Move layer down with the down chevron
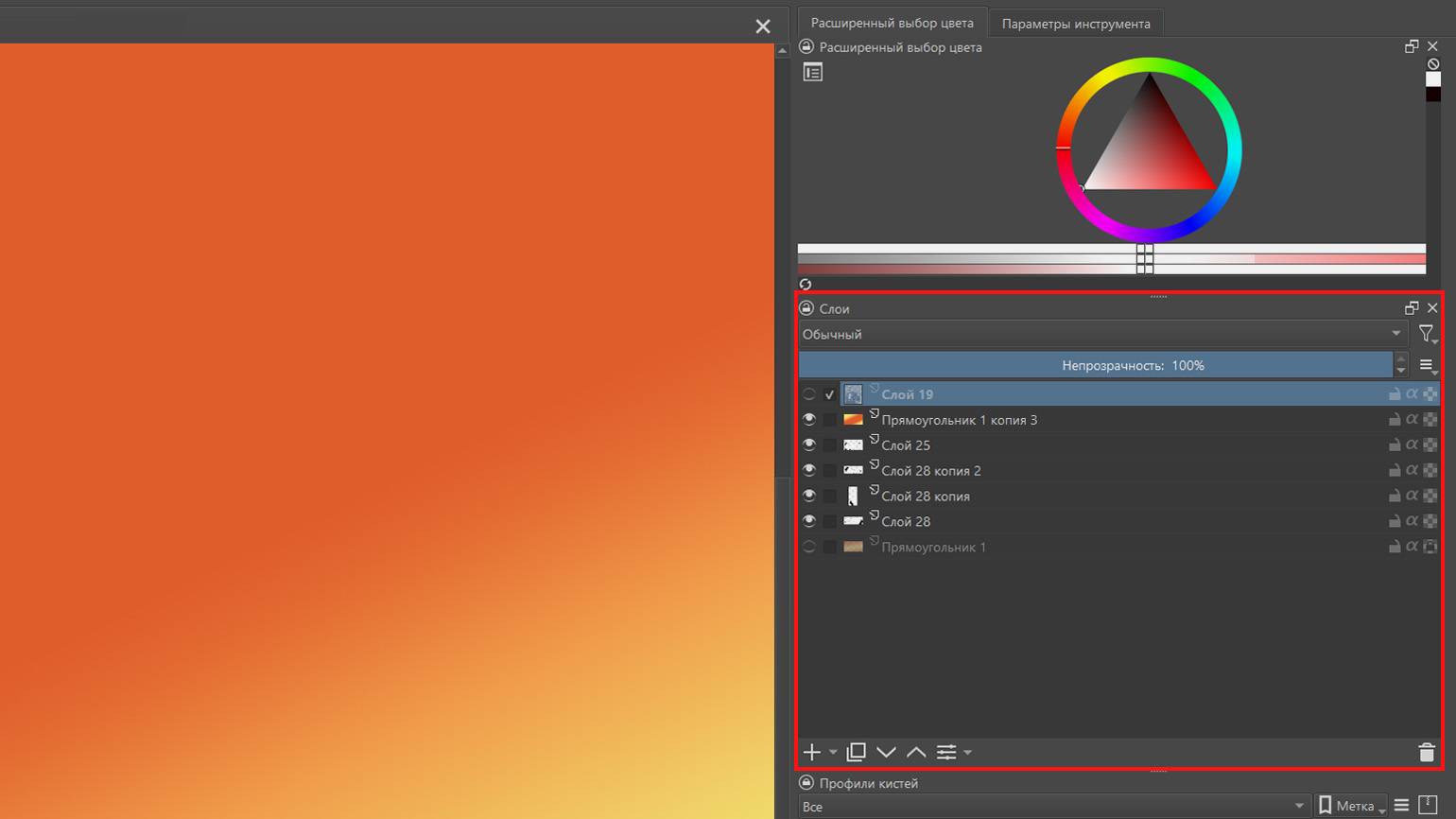Screen dimensions: 1456x819 pos(886,752)
